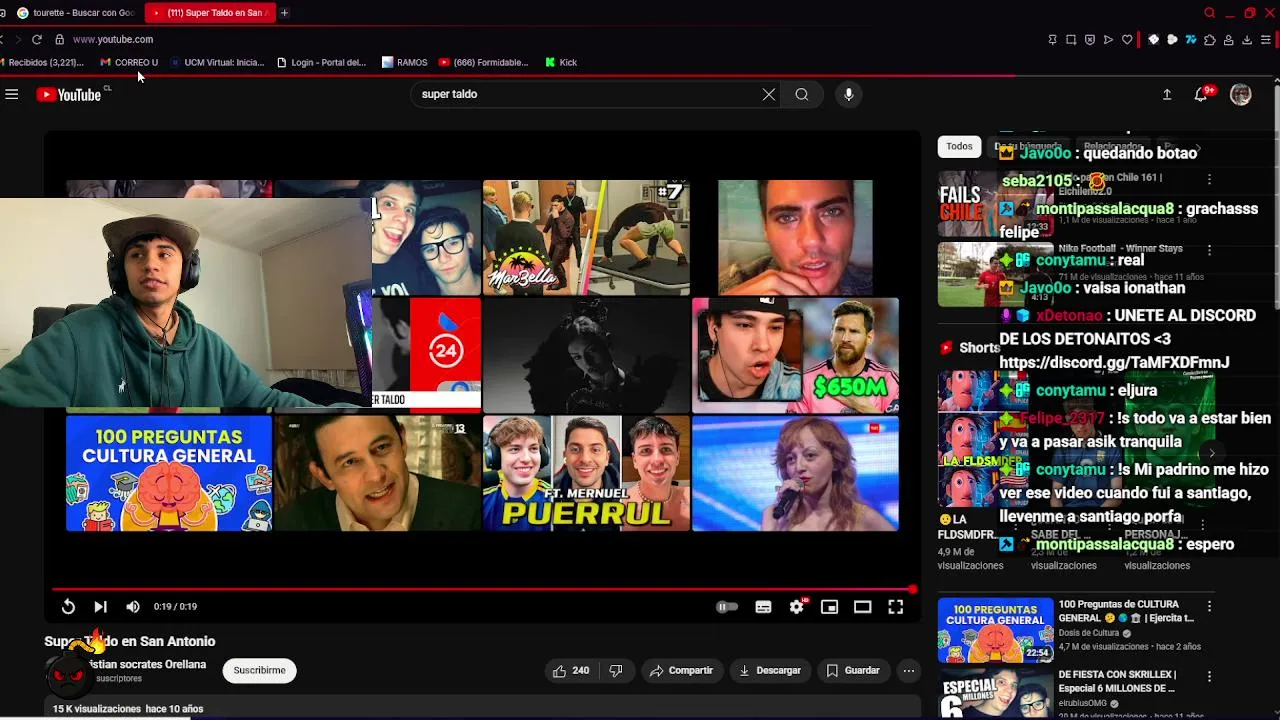Open the Recibidos Gmail bookmark
Image resolution: width=1280 pixels, height=720 pixels.
[x=44, y=62]
